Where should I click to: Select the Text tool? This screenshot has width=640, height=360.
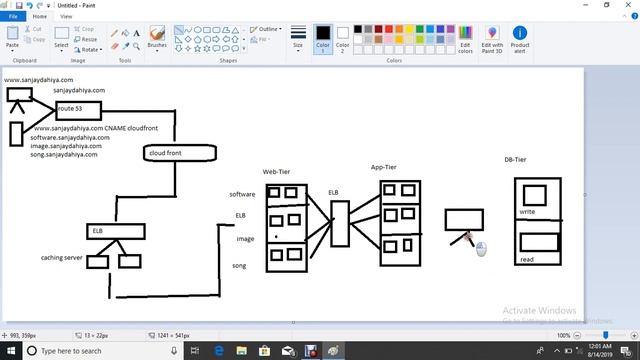click(x=136, y=33)
